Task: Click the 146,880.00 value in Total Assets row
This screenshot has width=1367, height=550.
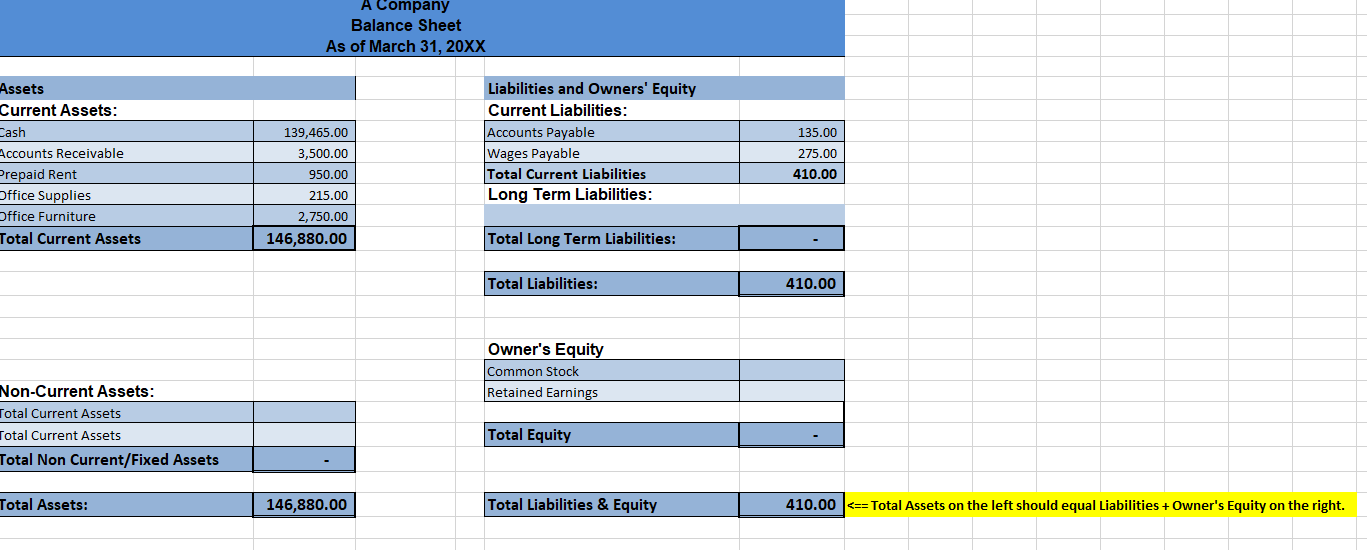Action: [x=304, y=505]
